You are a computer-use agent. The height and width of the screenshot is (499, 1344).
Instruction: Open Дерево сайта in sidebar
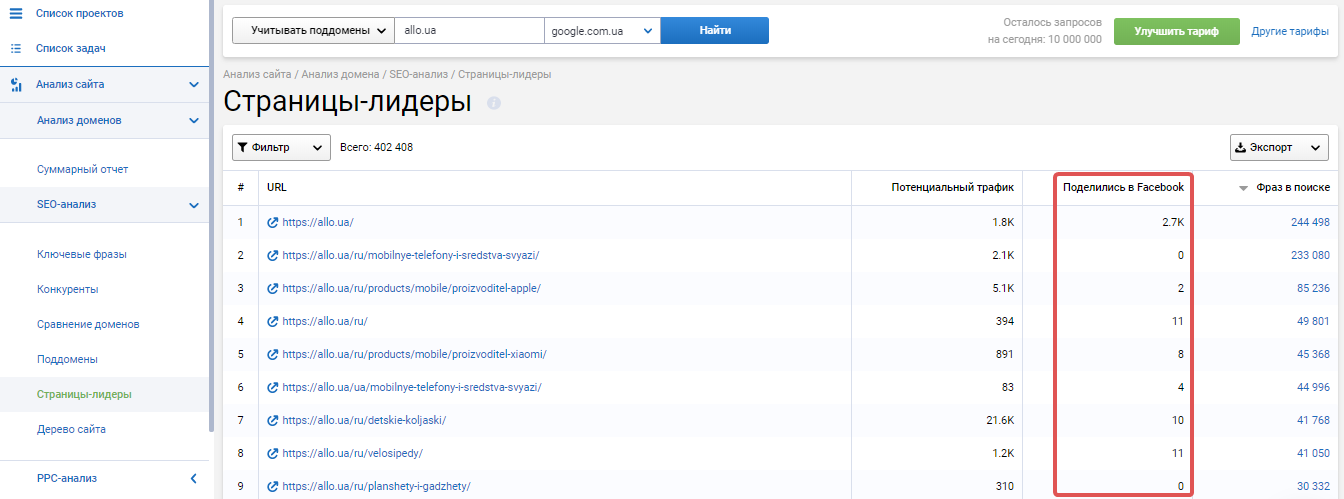(71, 429)
